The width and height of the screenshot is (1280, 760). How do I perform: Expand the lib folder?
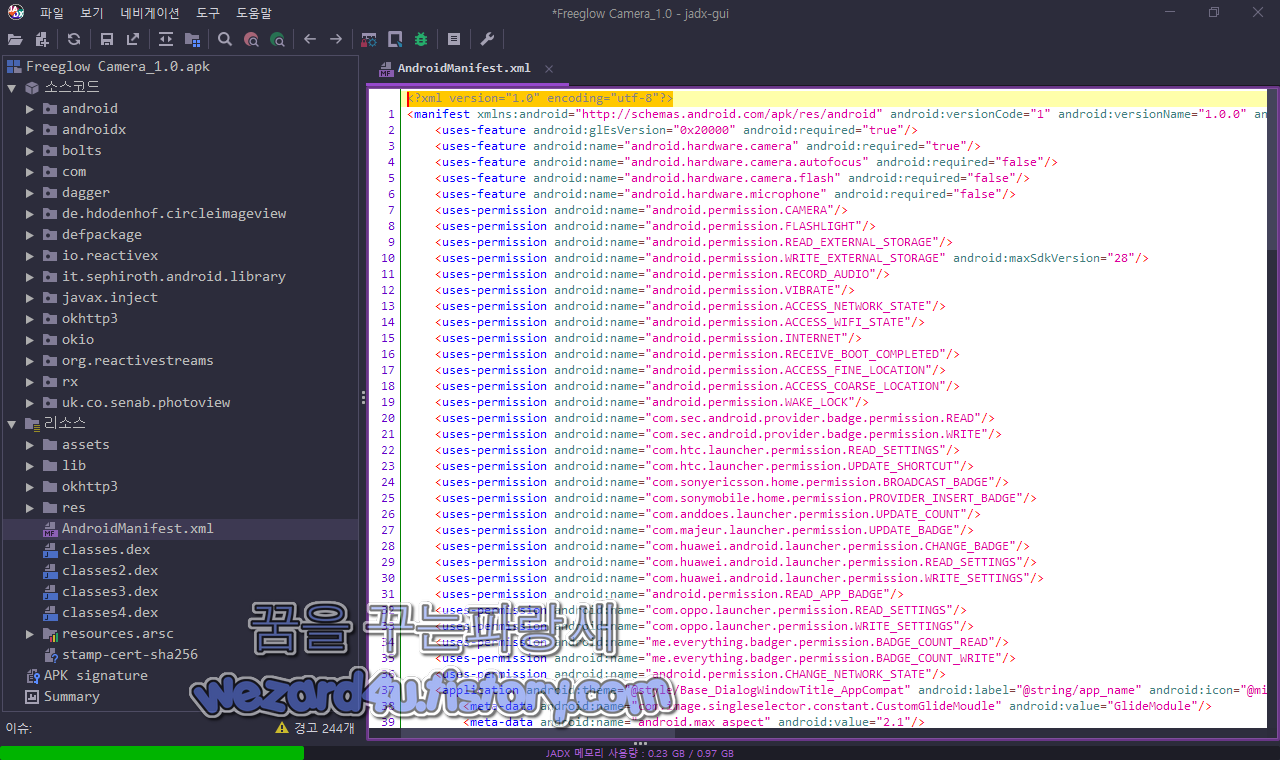(x=30, y=465)
